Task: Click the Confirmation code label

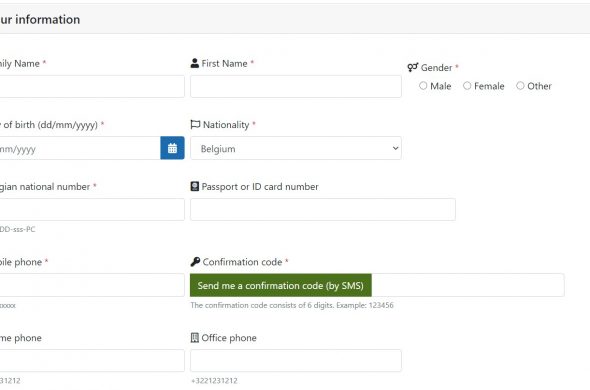Action: click(x=242, y=262)
